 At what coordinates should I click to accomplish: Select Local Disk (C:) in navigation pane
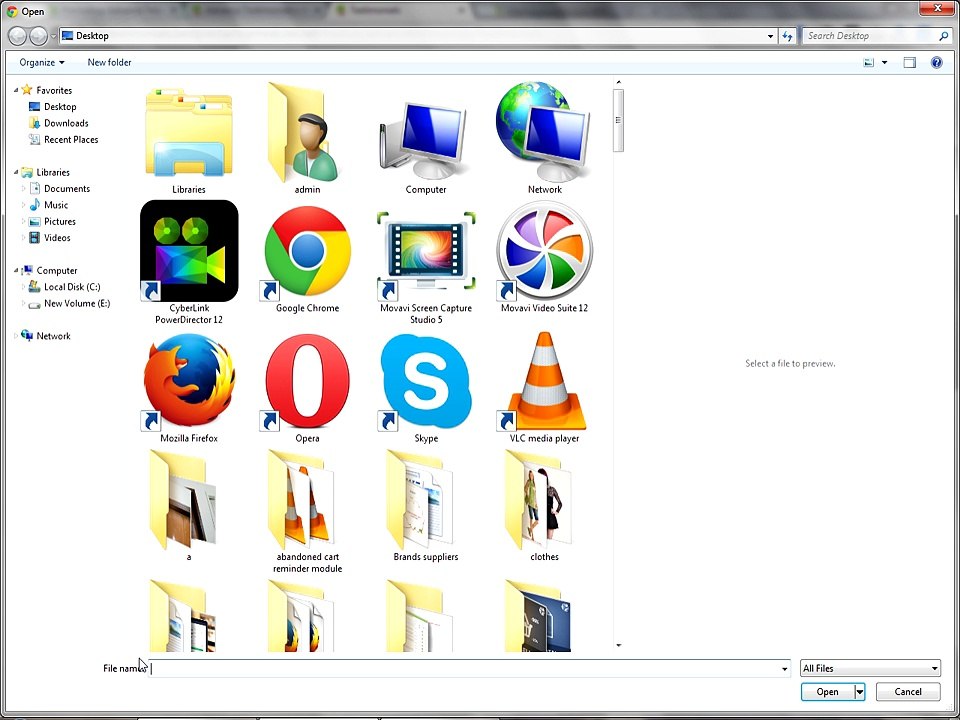pyautogui.click(x=65, y=287)
